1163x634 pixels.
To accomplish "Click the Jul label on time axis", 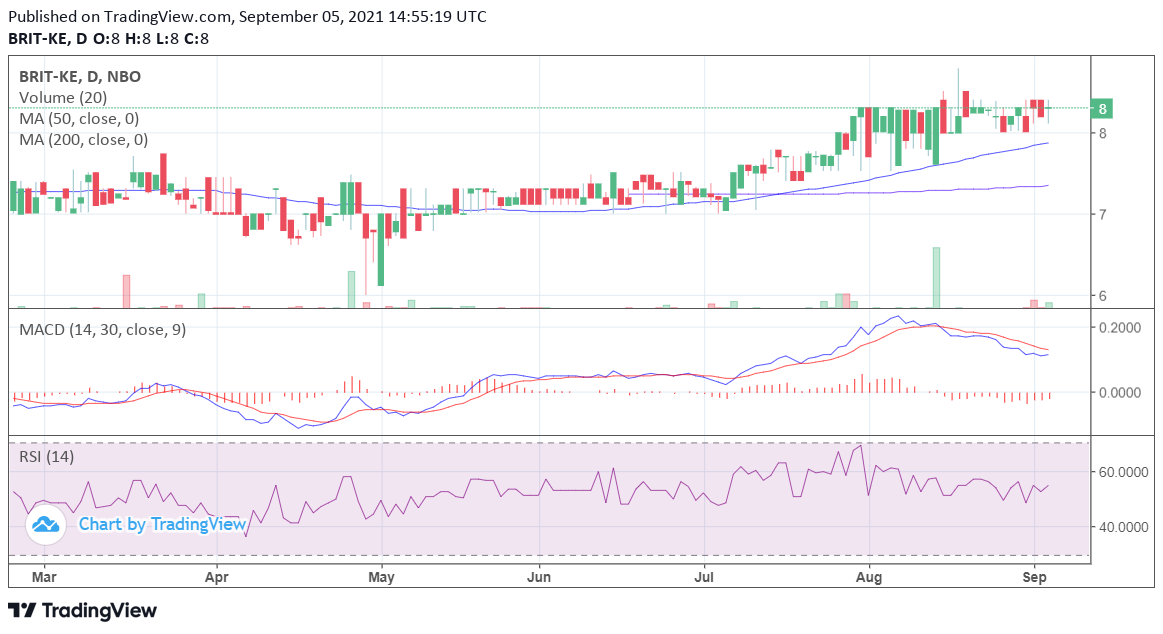I will 704,577.
